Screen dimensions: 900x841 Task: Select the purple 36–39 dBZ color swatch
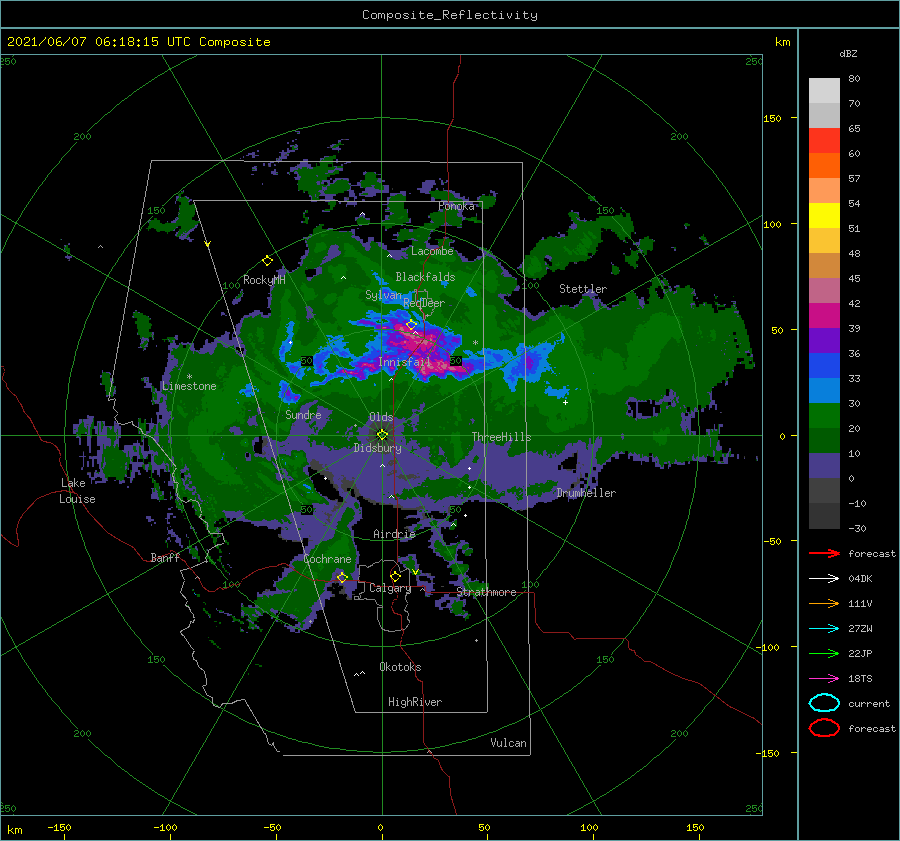click(x=824, y=341)
